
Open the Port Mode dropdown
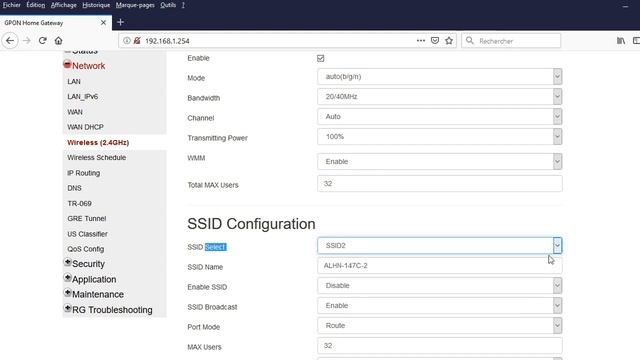point(440,326)
